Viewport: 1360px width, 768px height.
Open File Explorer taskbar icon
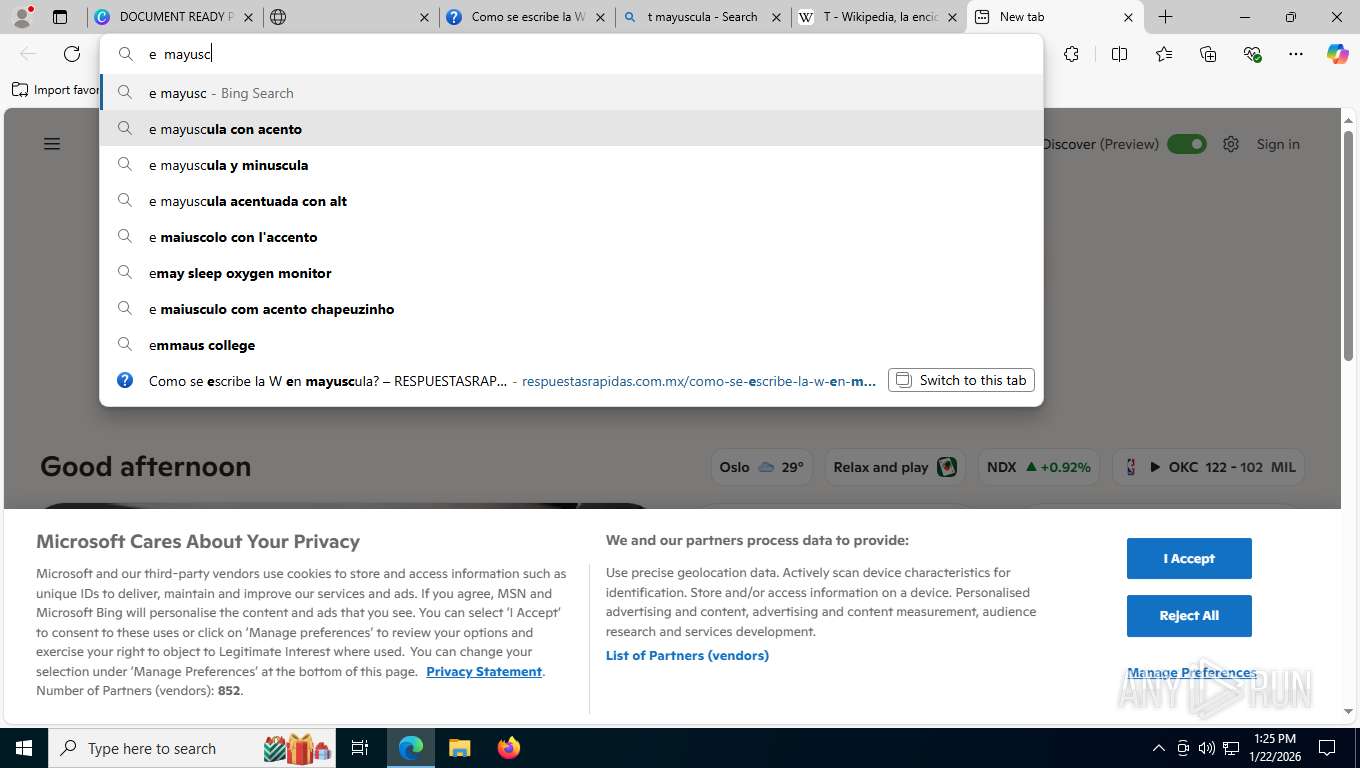459,748
